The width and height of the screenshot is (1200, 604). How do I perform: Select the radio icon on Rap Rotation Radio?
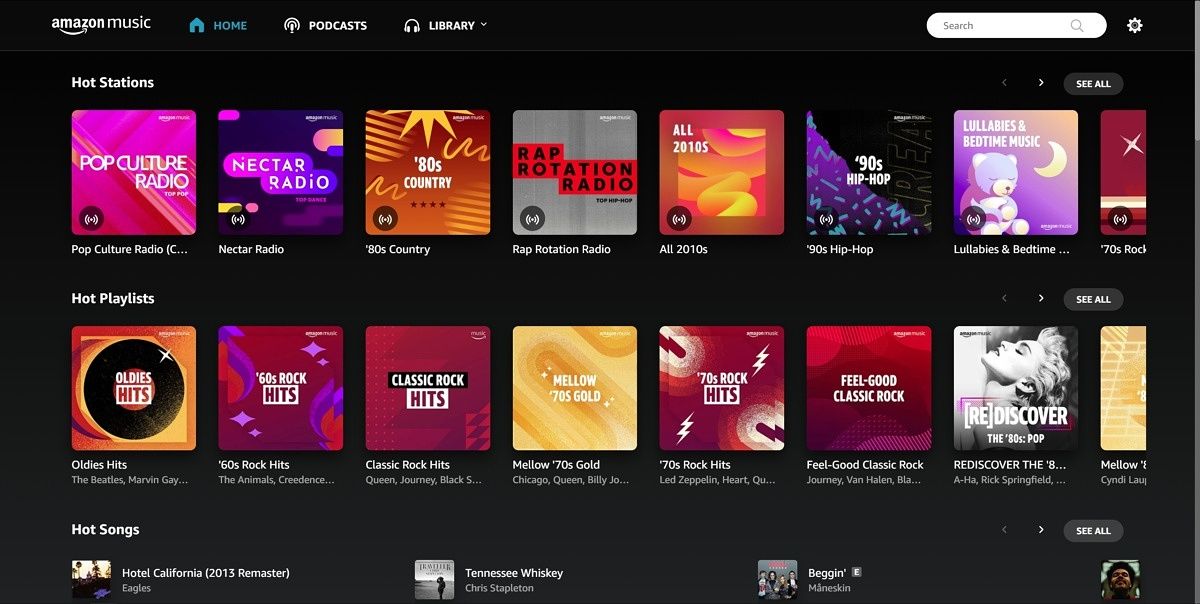click(x=531, y=218)
